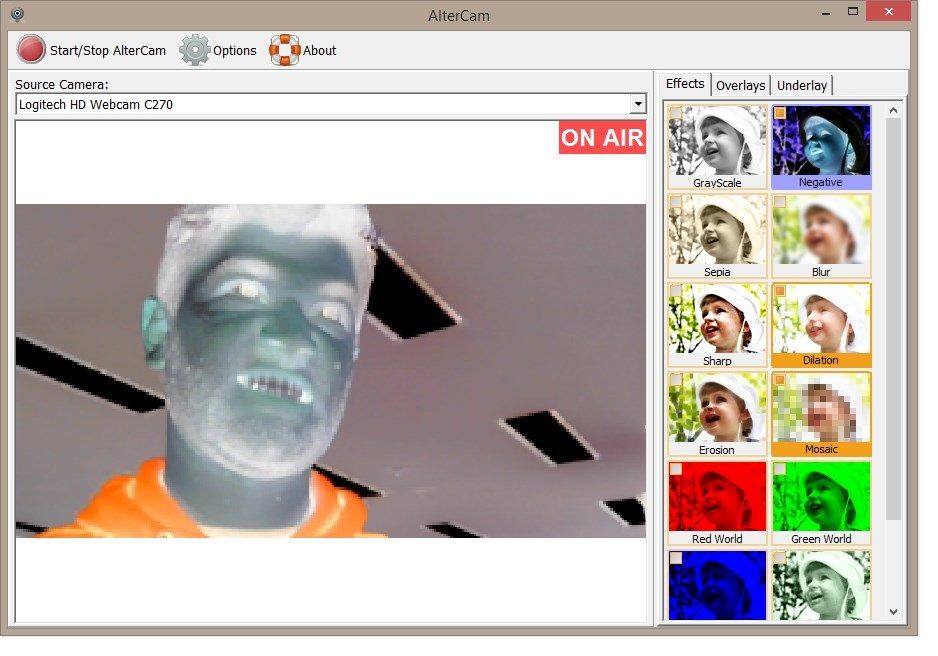Open the Source Camera dropdown arrow

click(x=638, y=104)
